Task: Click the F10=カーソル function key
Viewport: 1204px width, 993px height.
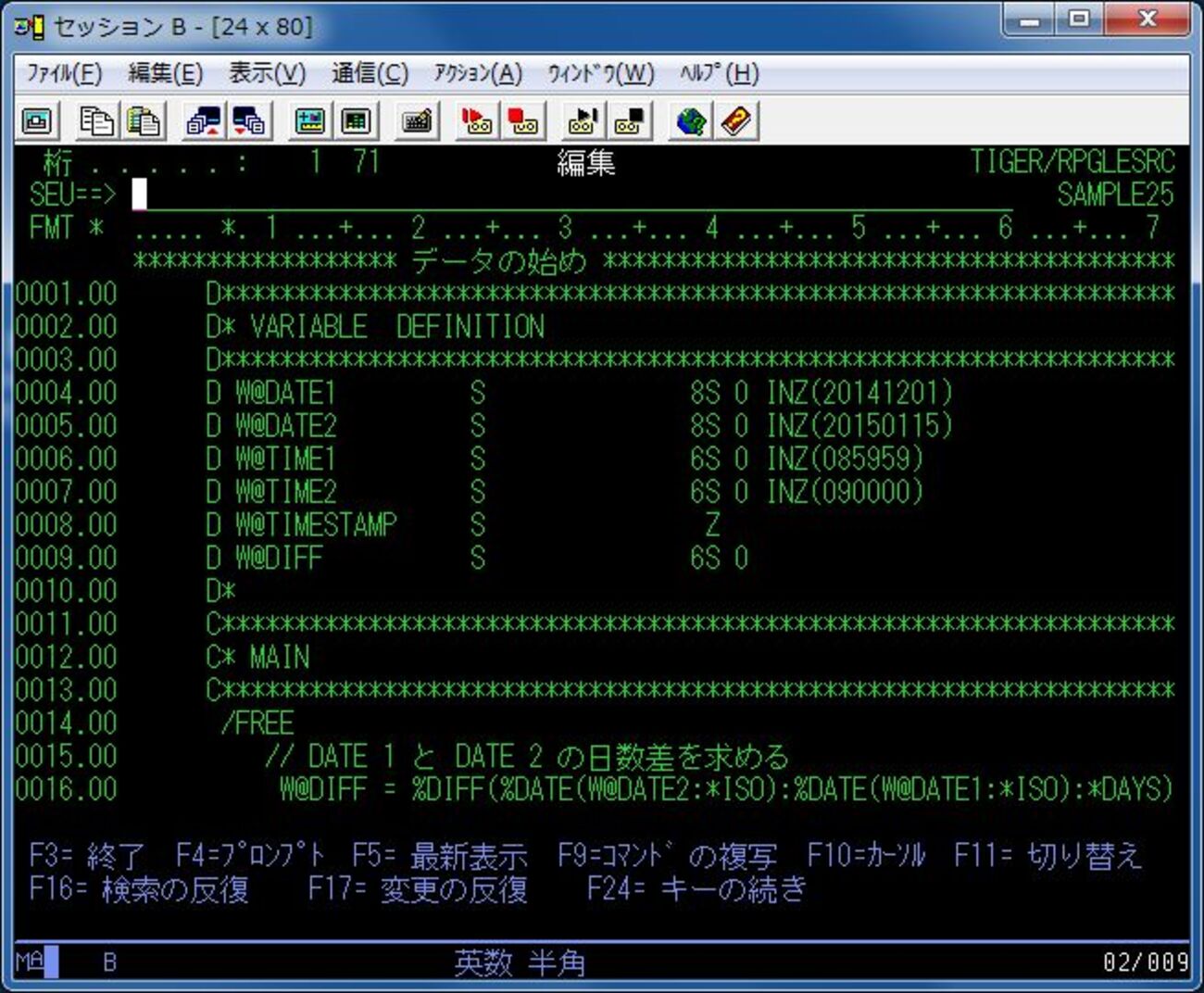Action: point(866,855)
